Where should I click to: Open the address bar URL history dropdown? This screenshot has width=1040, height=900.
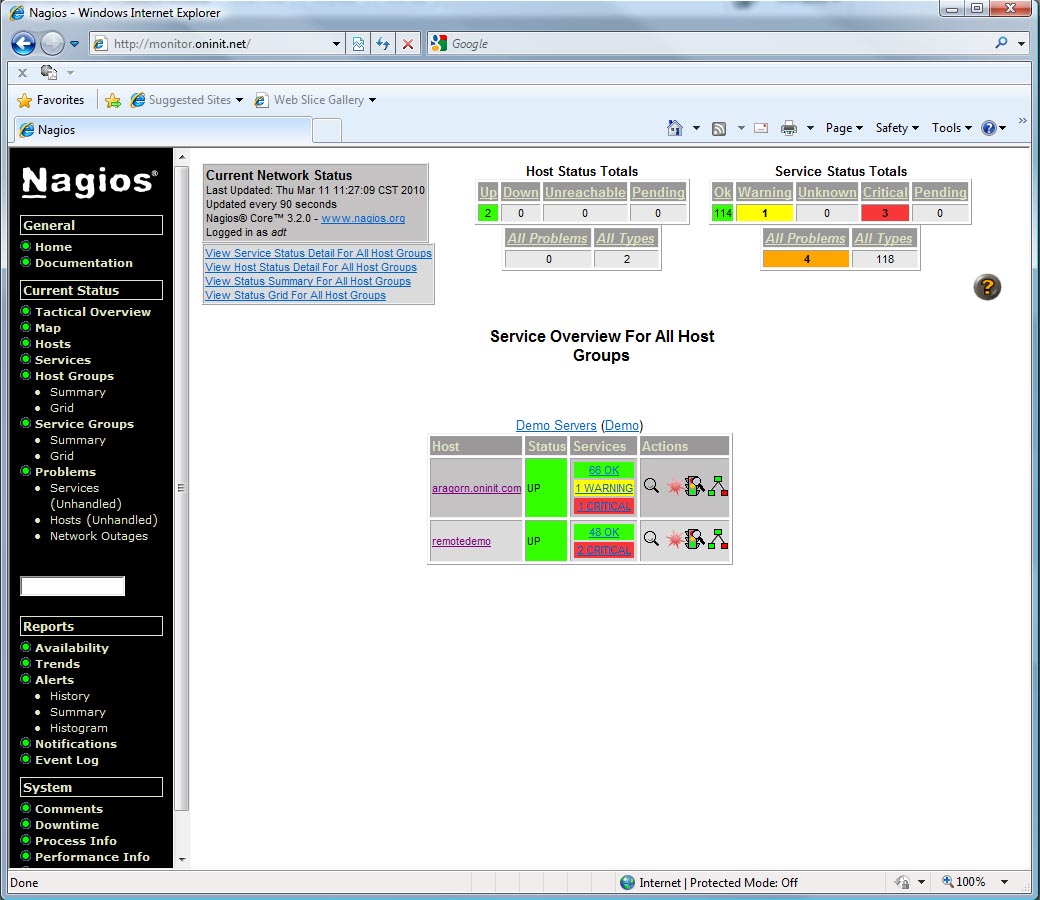(x=336, y=44)
